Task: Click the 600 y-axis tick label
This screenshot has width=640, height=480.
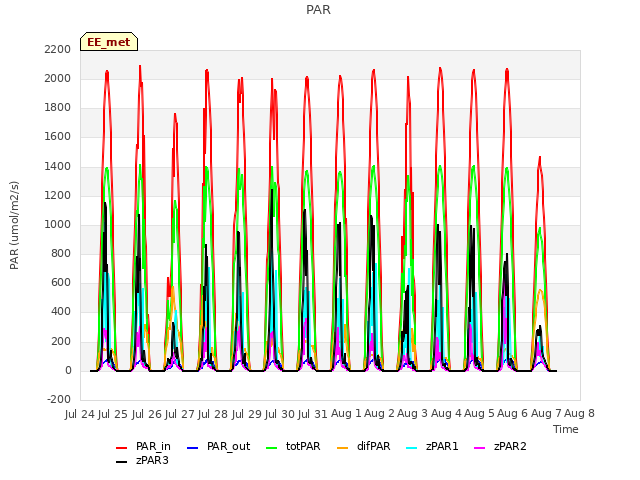Action: [x=61, y=283]
